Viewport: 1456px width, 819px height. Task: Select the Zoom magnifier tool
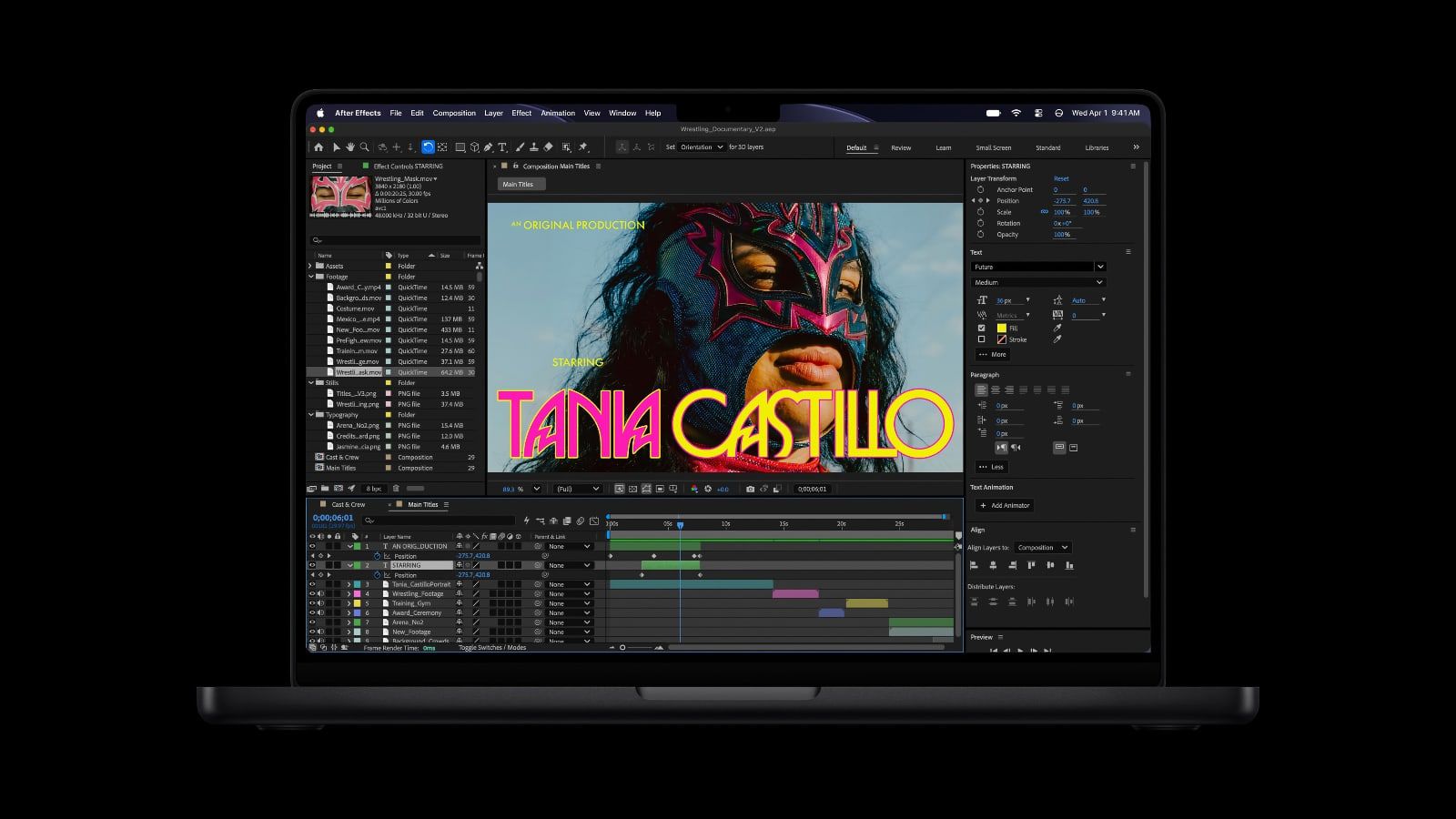(364, 147)
